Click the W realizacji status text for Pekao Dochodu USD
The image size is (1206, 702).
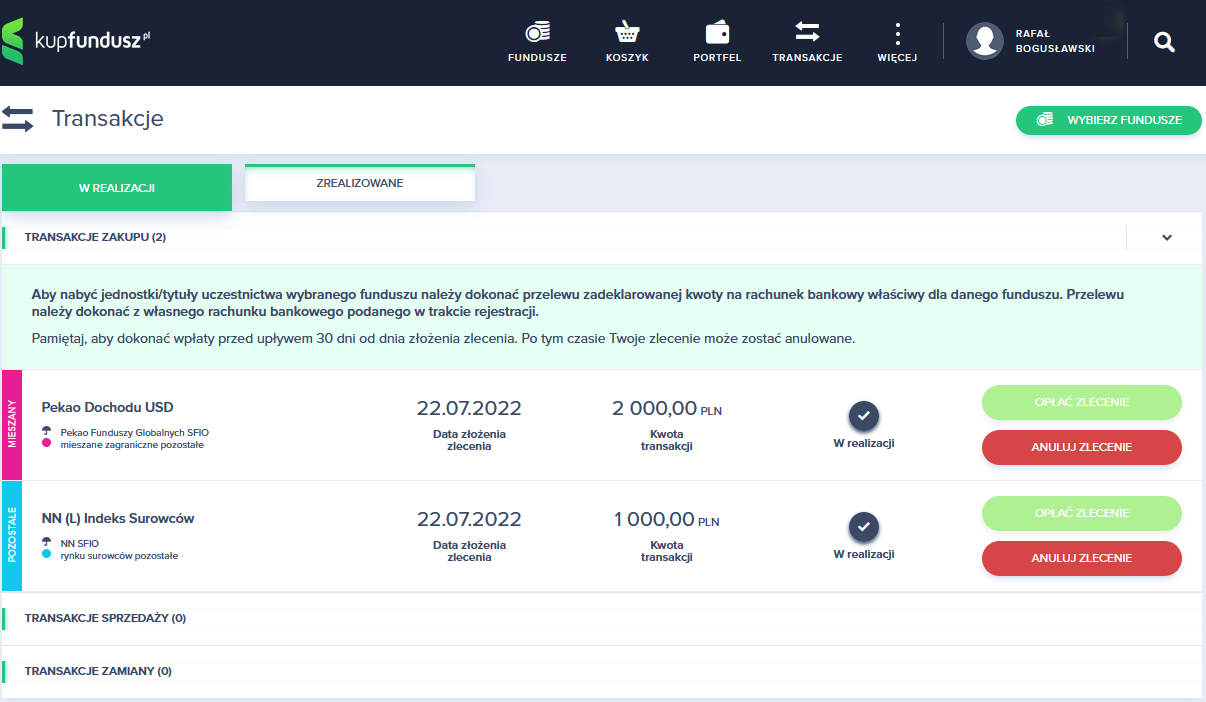(x=864, y=443)
